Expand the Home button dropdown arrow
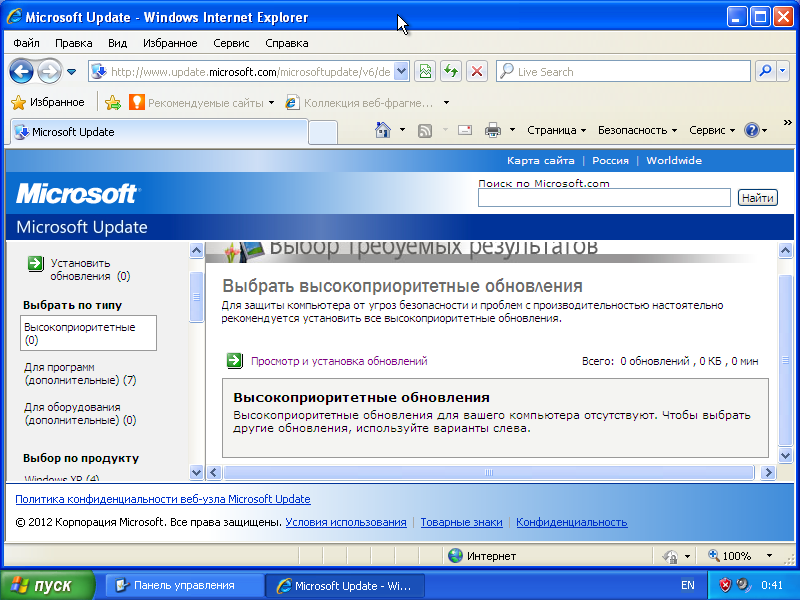The height and width of the screenshot is (600, 800). coord(403,130)
